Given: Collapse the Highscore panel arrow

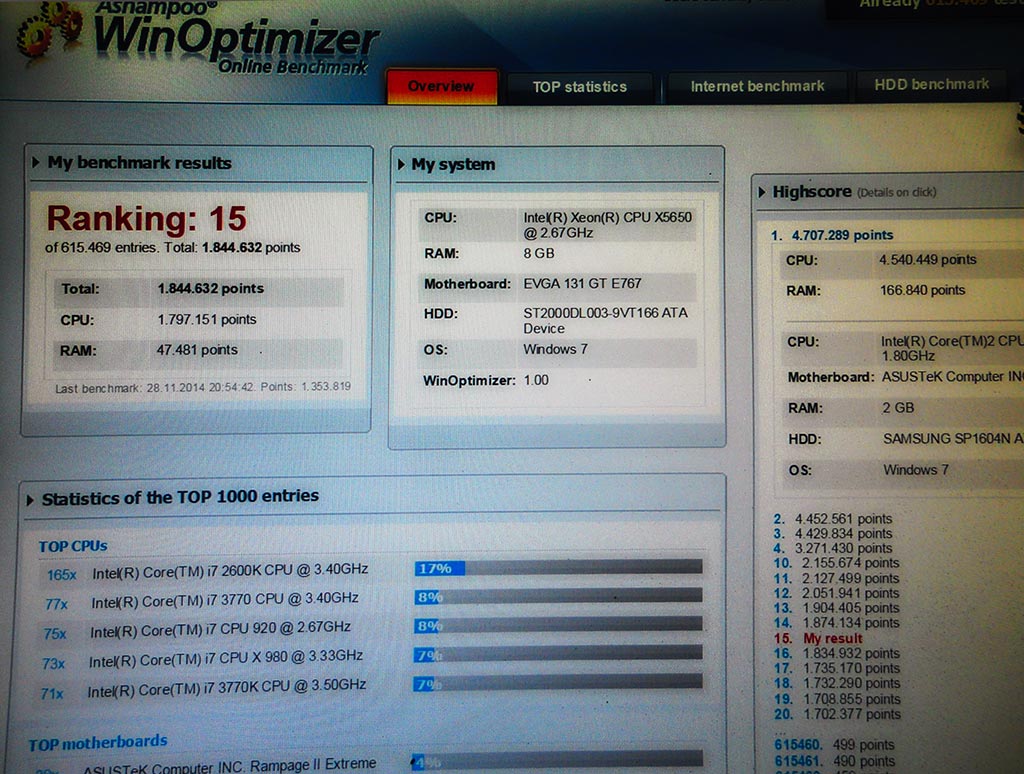Looking at the screenshot, I should click(x=761, y=192).
